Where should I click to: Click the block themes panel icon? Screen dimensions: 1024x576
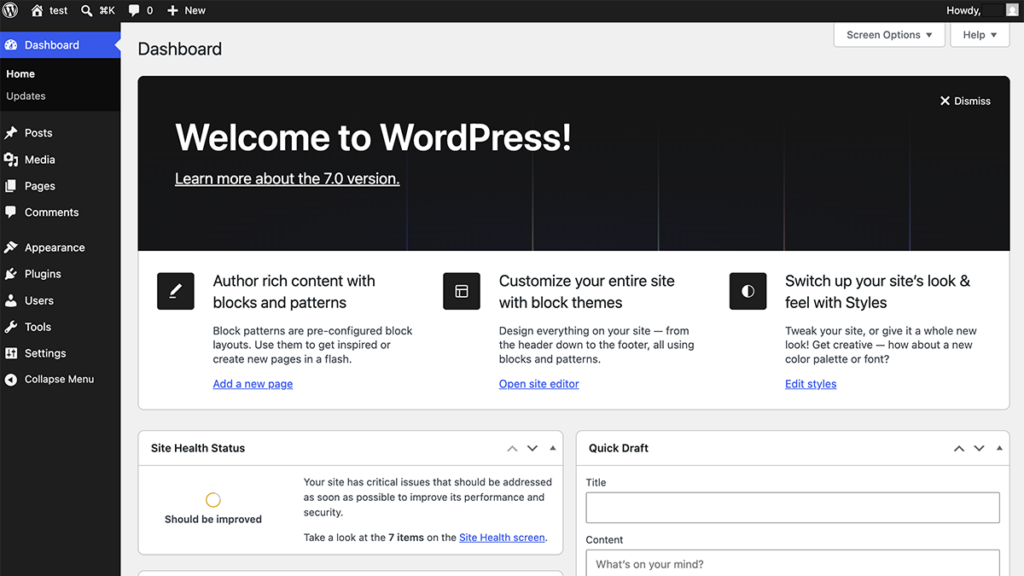pyautogui.click(x=461, y=291)
